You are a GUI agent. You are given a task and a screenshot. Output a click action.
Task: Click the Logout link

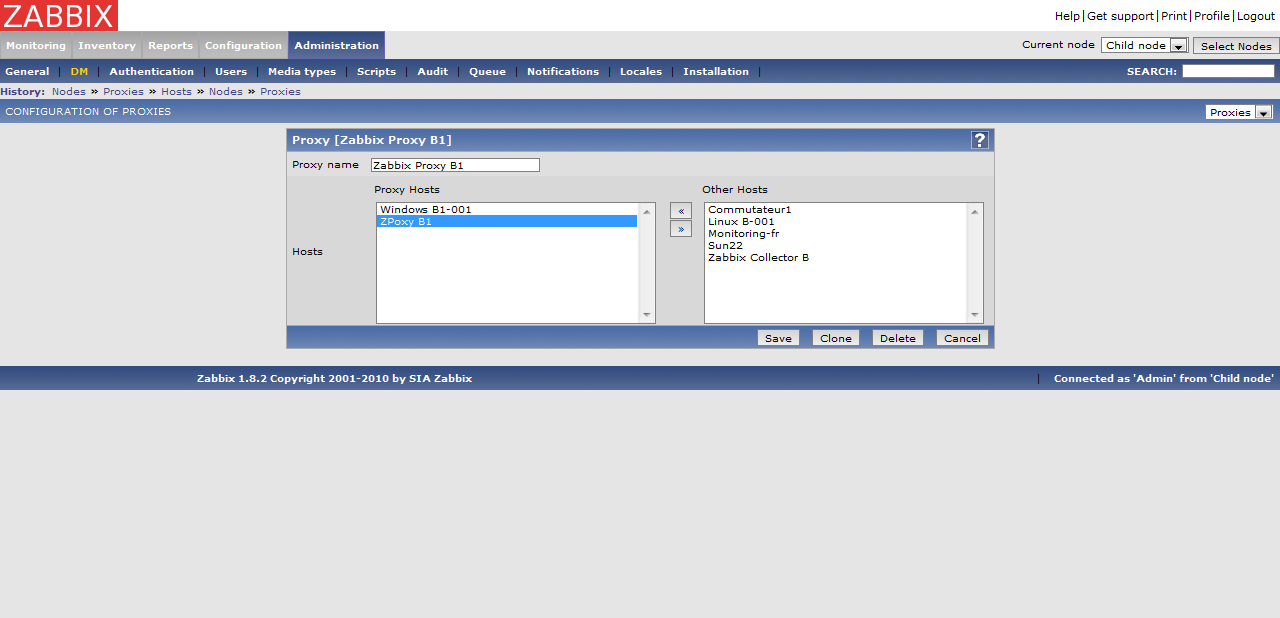click(x=1256, y=16)
